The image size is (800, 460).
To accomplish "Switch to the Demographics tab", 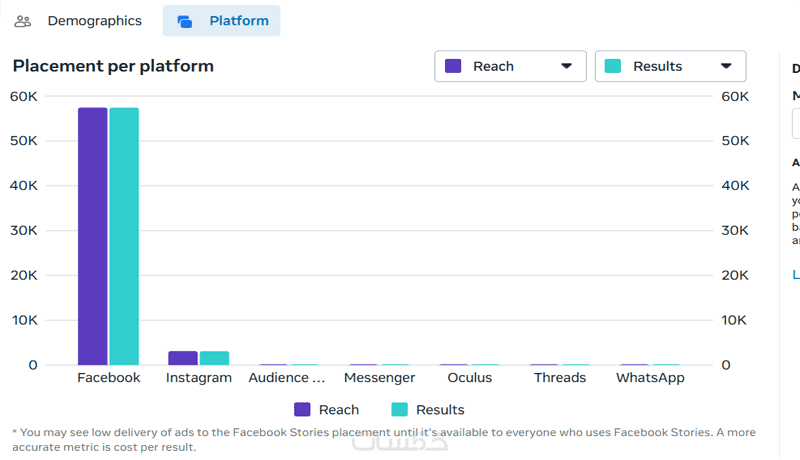I will (94, 21).
